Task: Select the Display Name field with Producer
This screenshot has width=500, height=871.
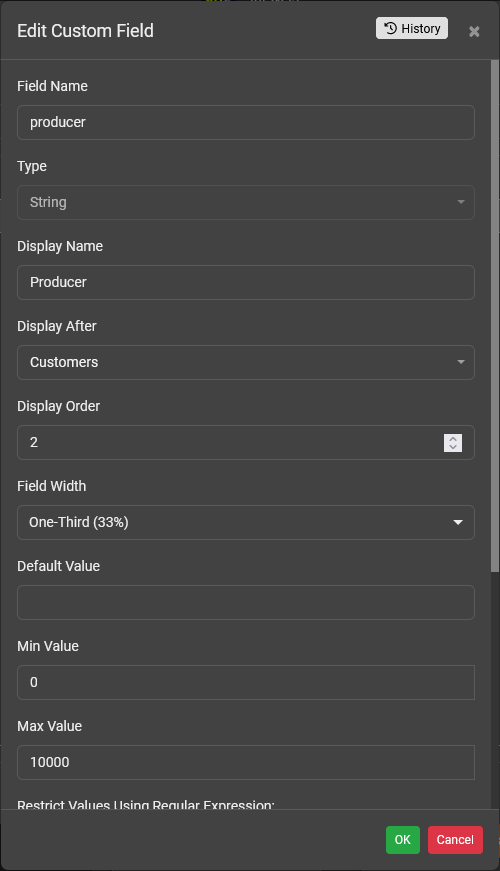Action: tap(246, 282)
